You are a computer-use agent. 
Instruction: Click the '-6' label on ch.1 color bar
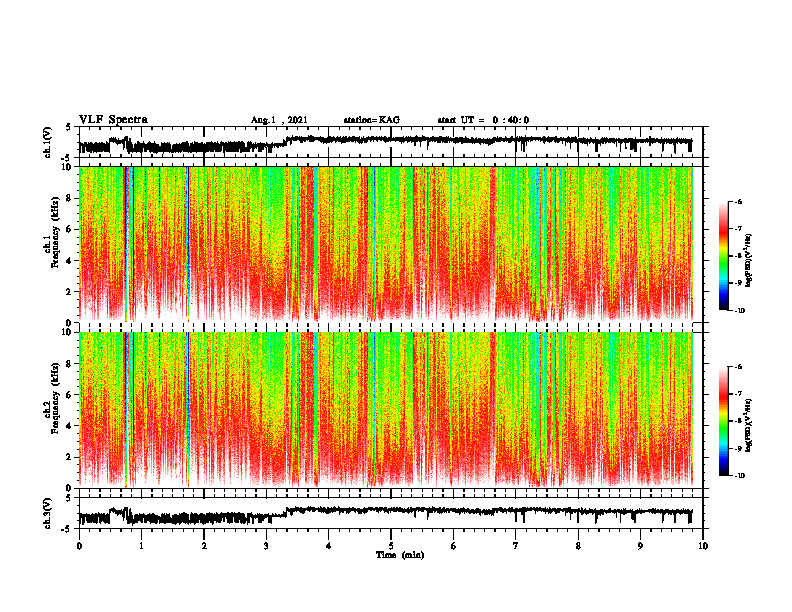pyautogui.click(x=738, y=201)
